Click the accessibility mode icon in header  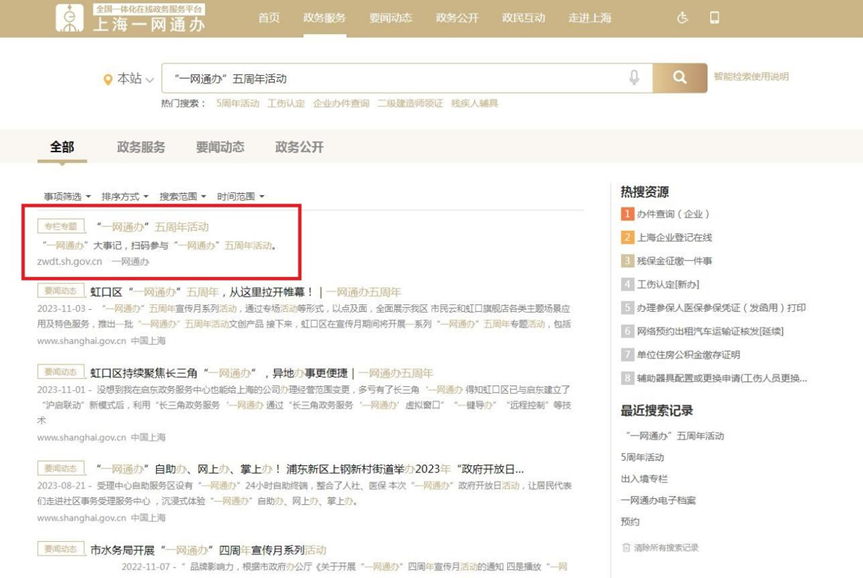pos(682,18)
